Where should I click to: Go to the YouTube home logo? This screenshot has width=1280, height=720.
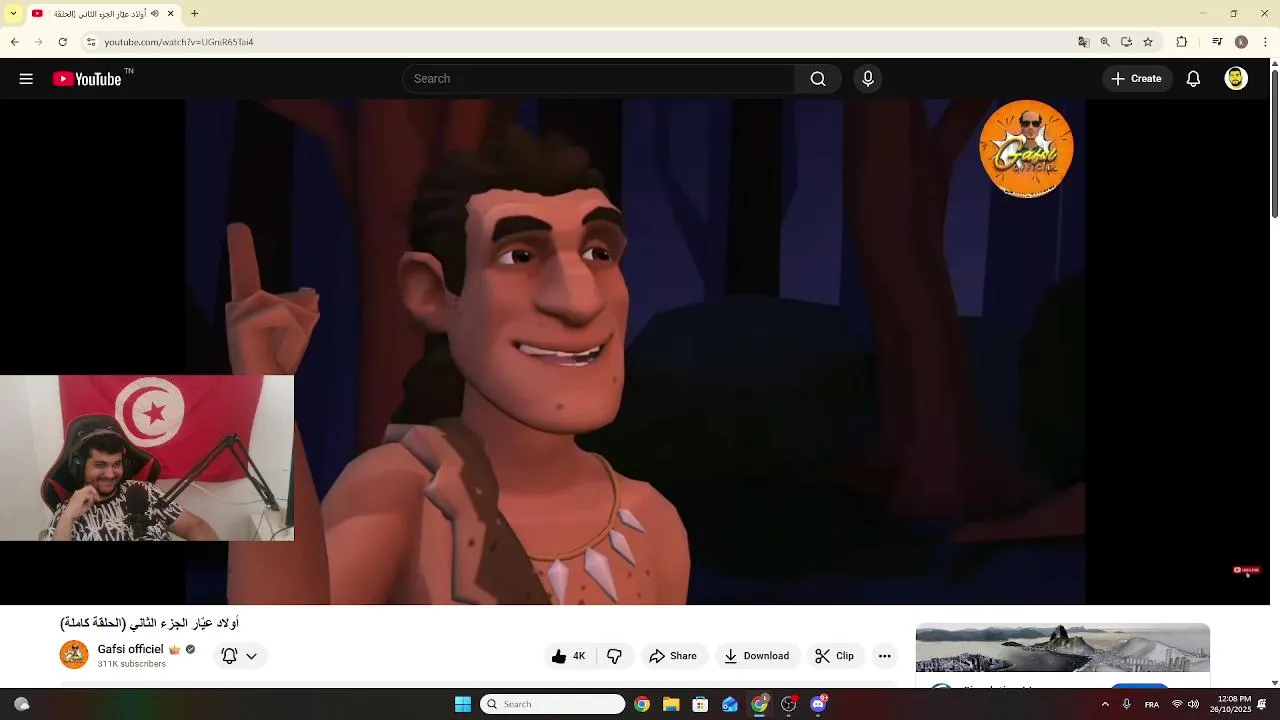[x=87, y=79]
